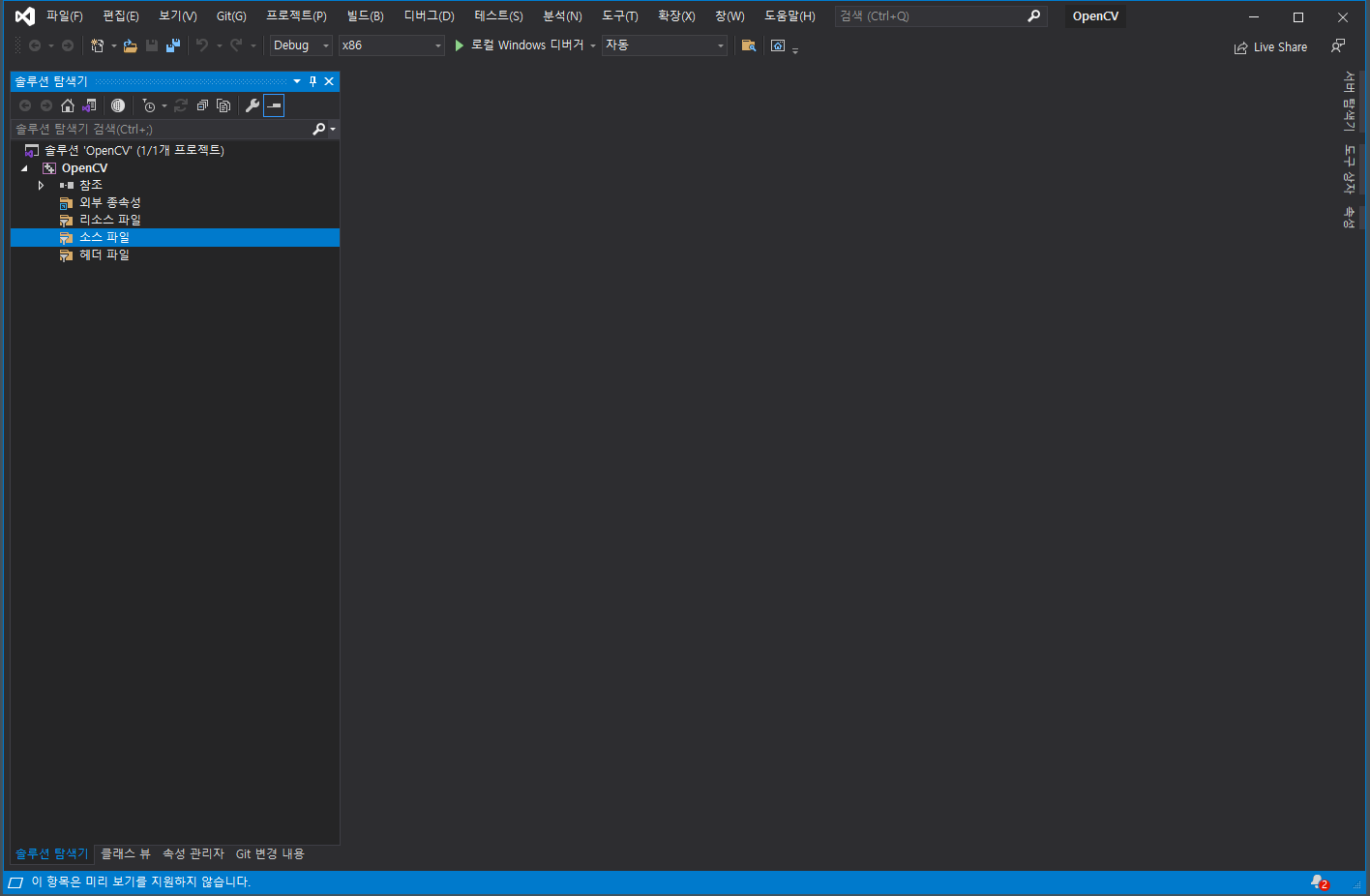The width and height of the screenshot is (1370, 896).
Task: Click the Sync refresh icon in Solution Explorer
Action: (181, 105)
